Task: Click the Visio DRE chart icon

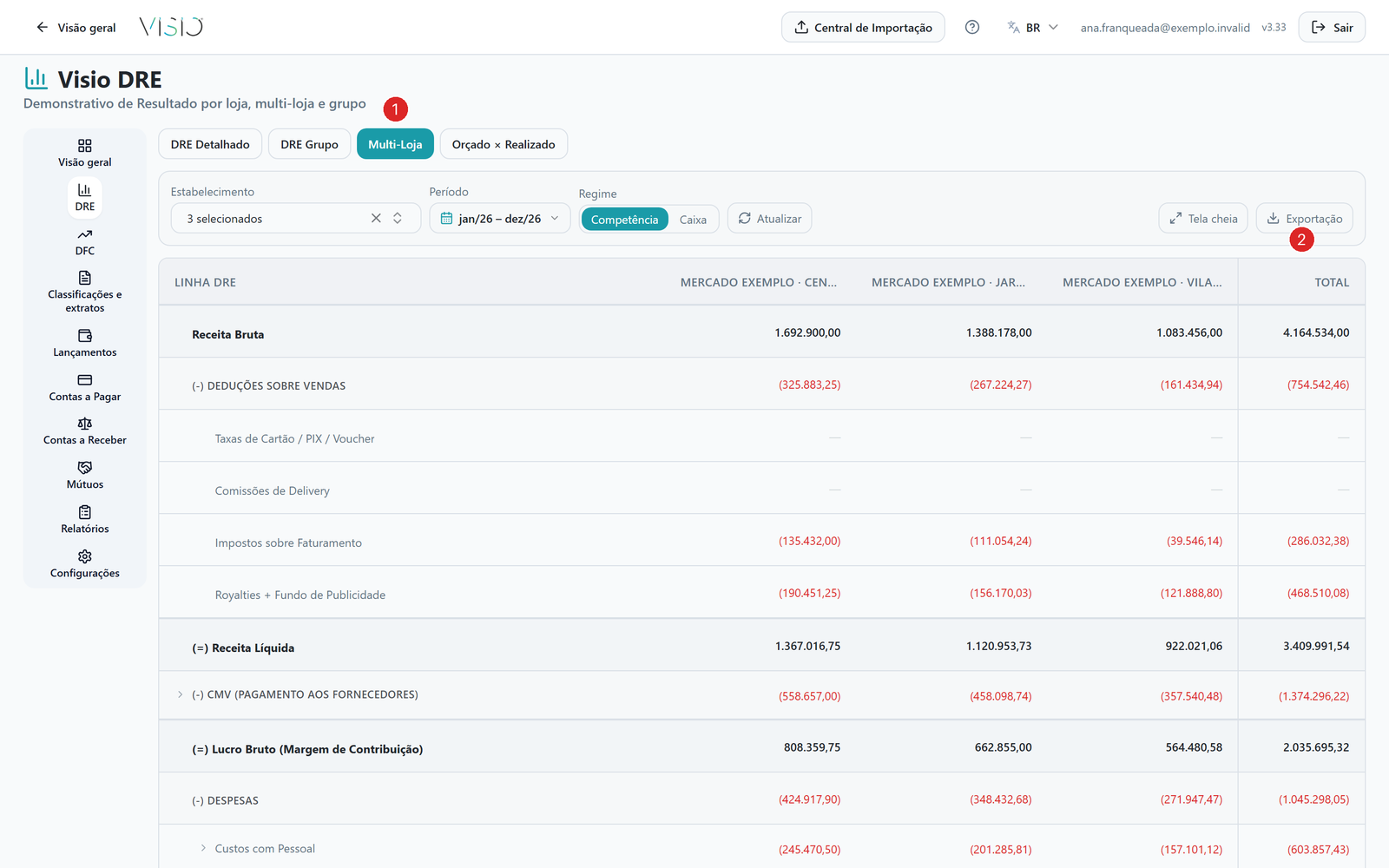Action: (x=36, y=78)
